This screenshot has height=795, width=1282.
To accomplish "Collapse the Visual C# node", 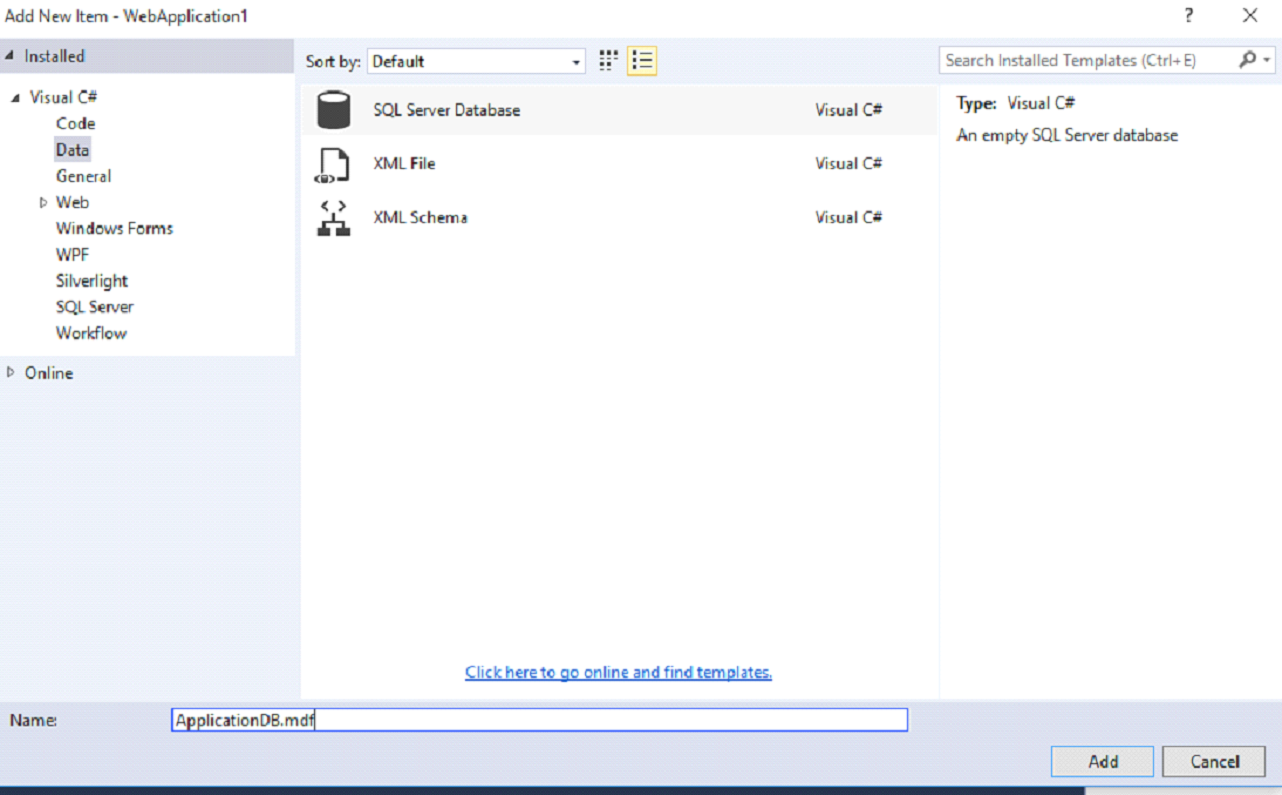I will pos(13,96).
